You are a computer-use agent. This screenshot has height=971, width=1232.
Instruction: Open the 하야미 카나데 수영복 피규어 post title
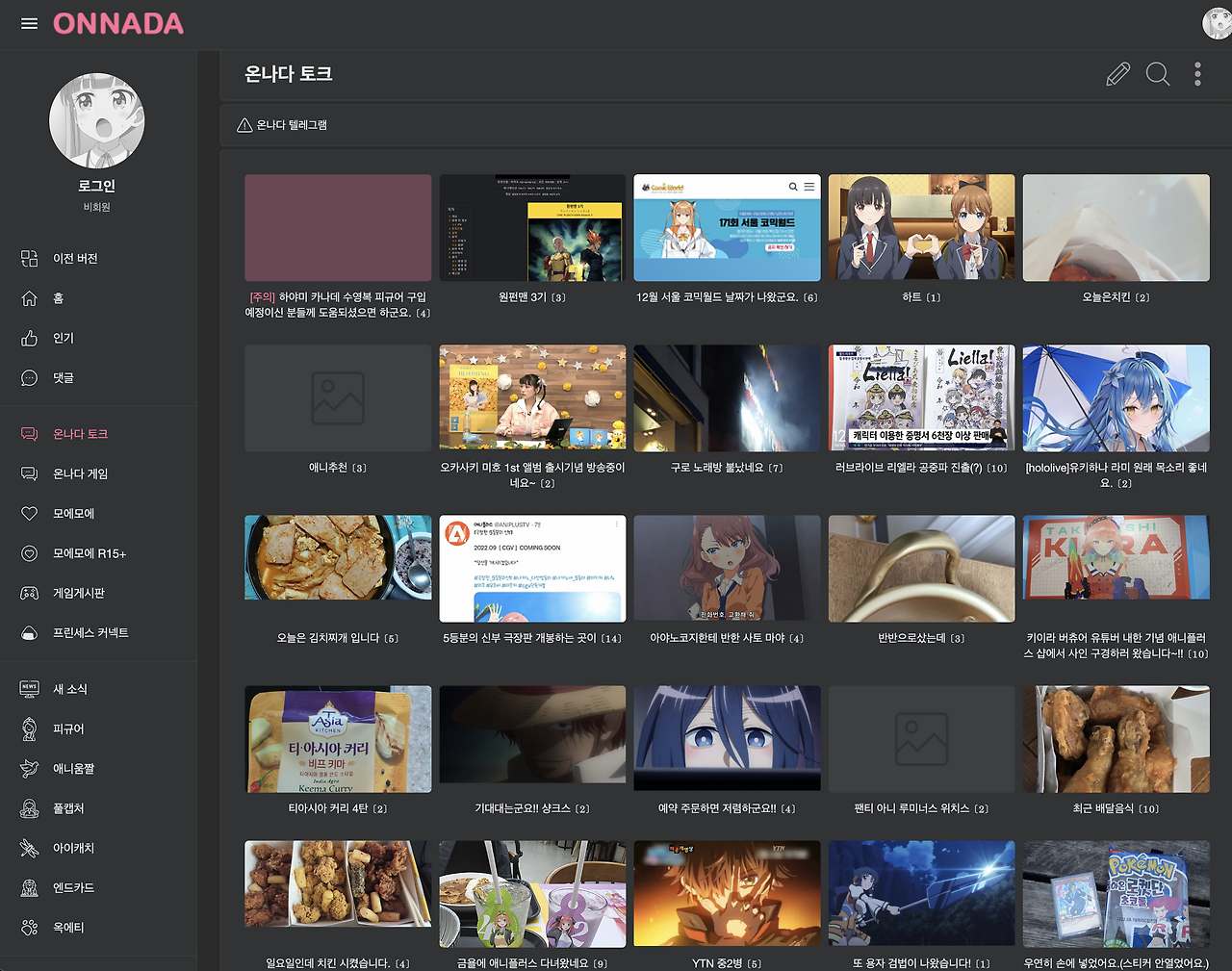(x=338, y=305)
